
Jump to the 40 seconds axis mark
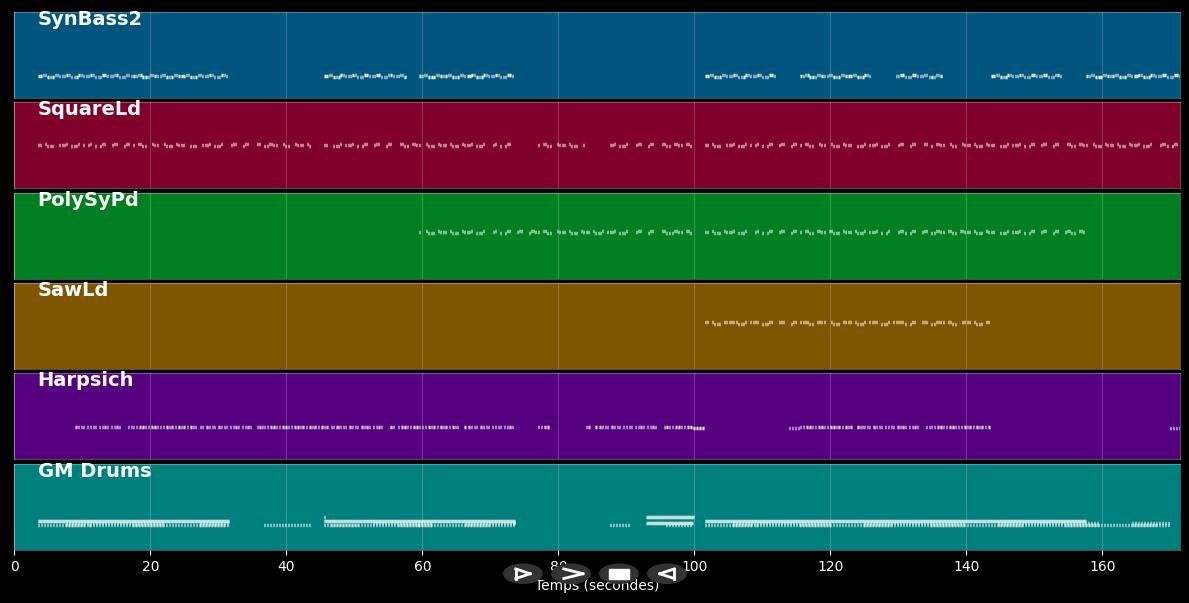tap(286, 567)
